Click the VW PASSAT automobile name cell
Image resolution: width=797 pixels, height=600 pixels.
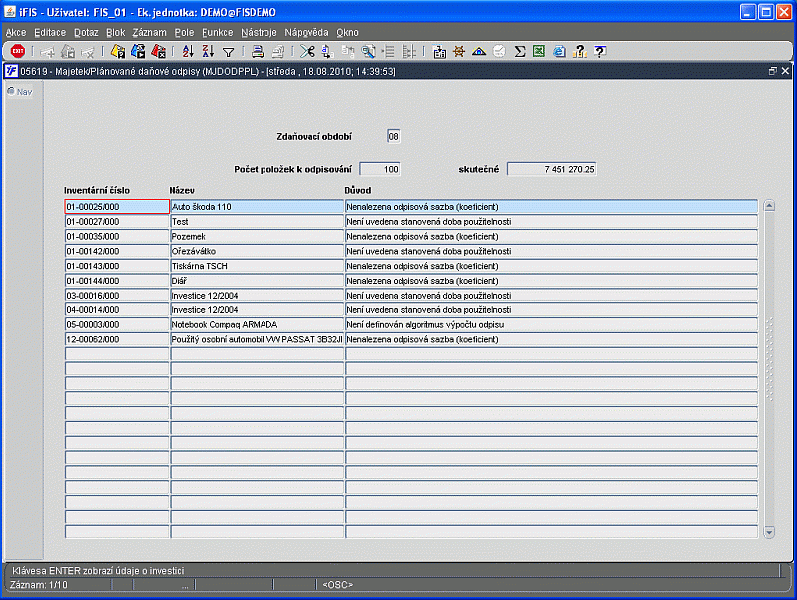(x=257, y=339)
